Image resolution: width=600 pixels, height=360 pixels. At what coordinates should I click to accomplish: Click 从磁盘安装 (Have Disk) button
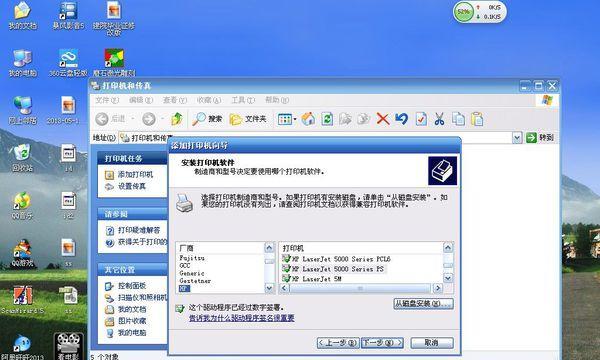pyautogui.click(x=424, y=304)
